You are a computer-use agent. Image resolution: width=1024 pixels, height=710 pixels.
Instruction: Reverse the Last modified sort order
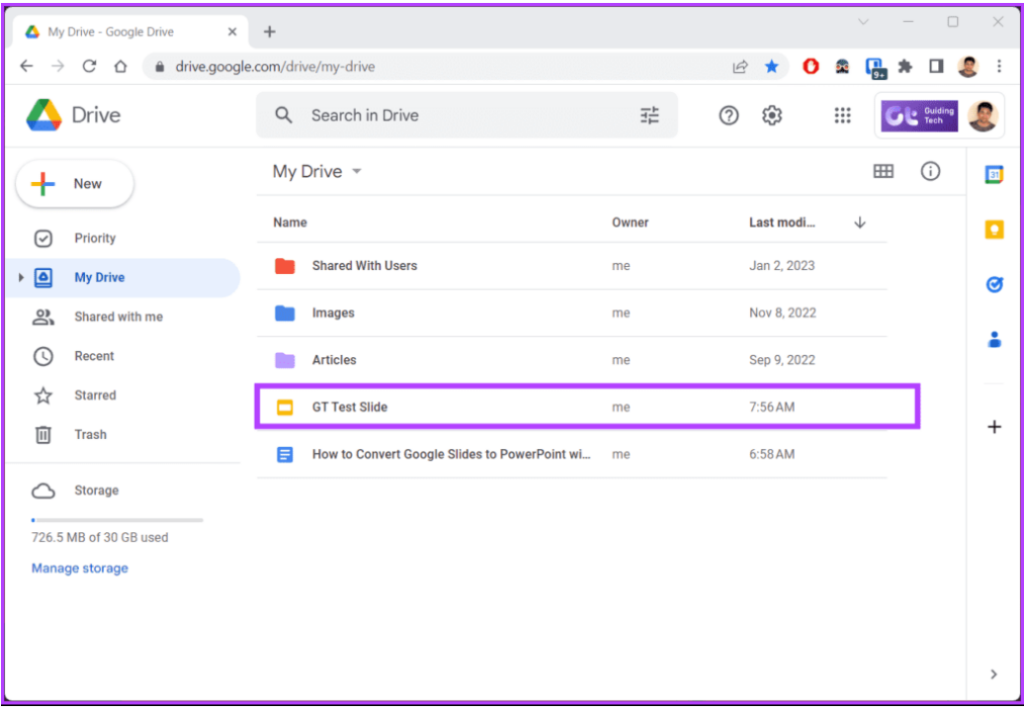859,222
